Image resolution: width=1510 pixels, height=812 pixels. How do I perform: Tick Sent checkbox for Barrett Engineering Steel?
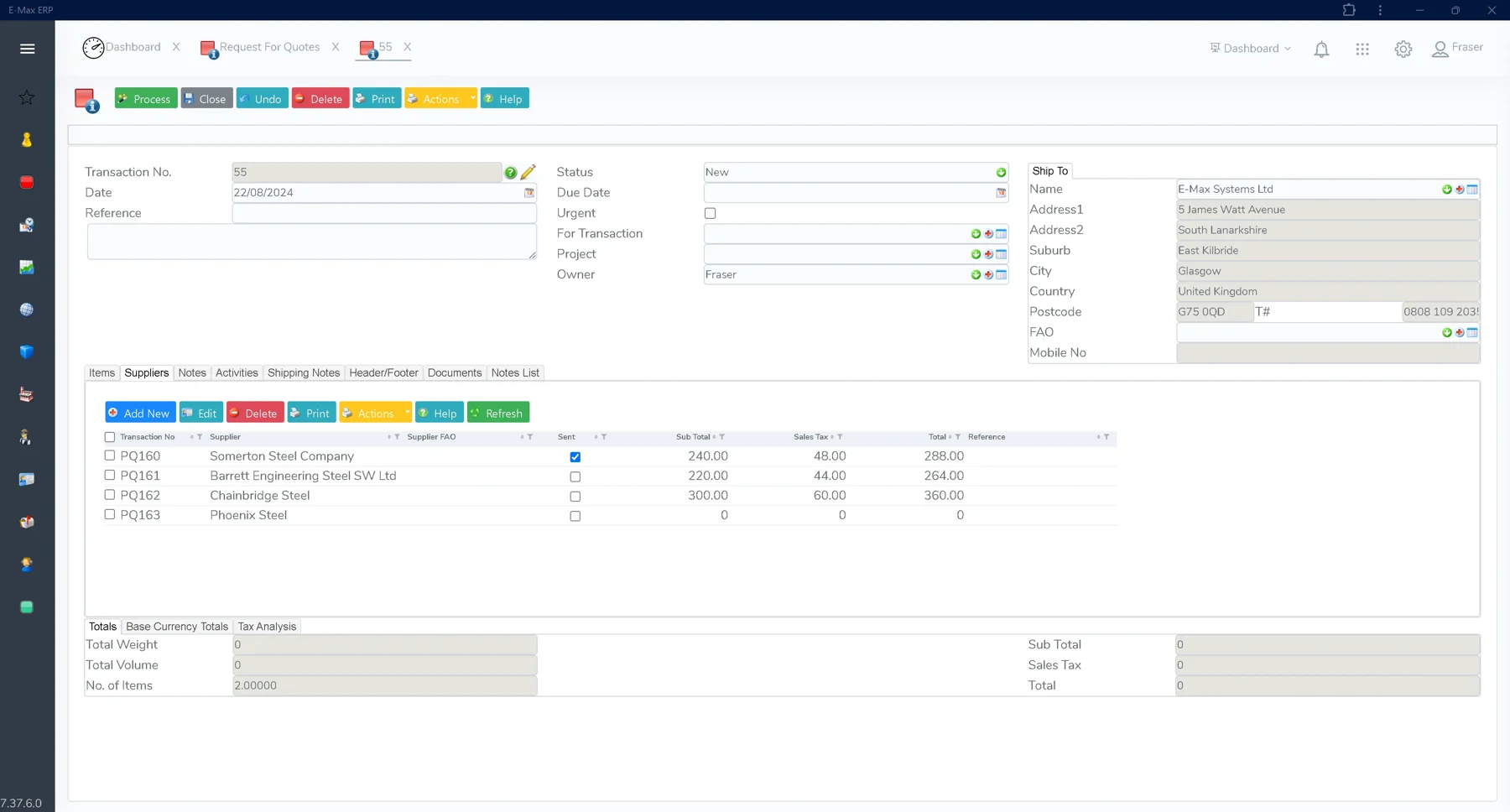(575, 476)
